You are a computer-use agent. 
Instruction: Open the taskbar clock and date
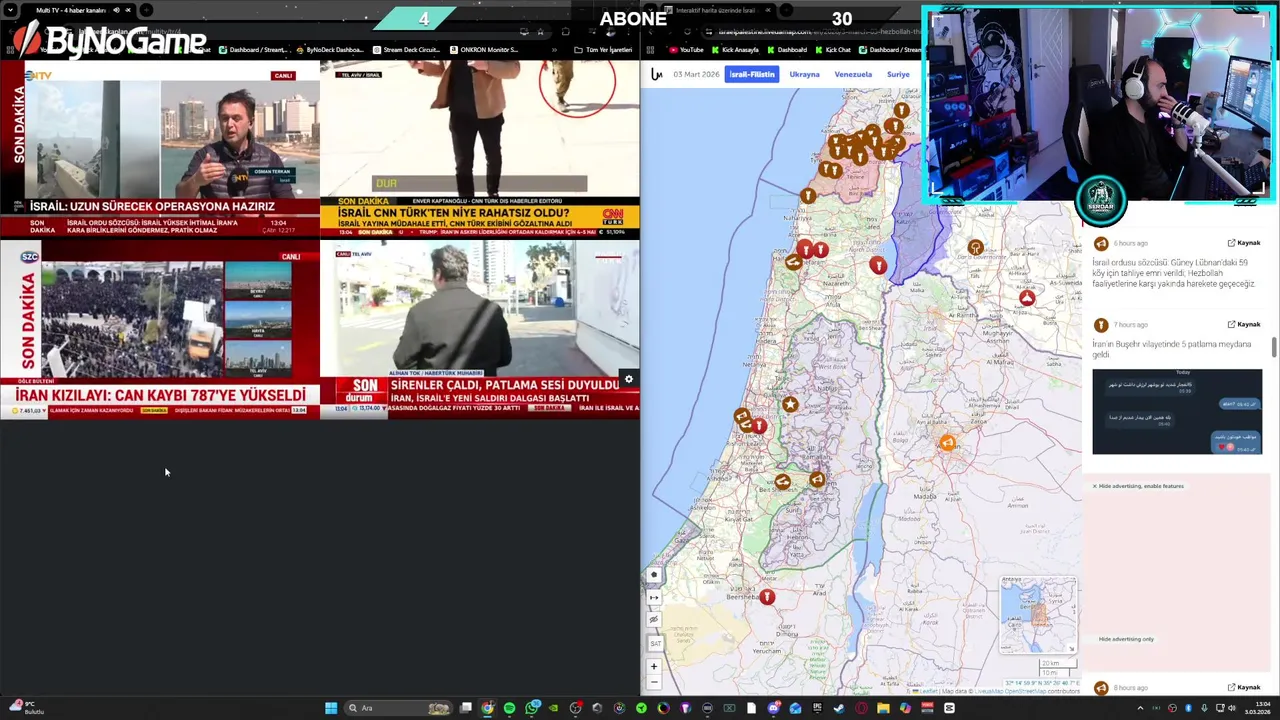click(1257, 708)
